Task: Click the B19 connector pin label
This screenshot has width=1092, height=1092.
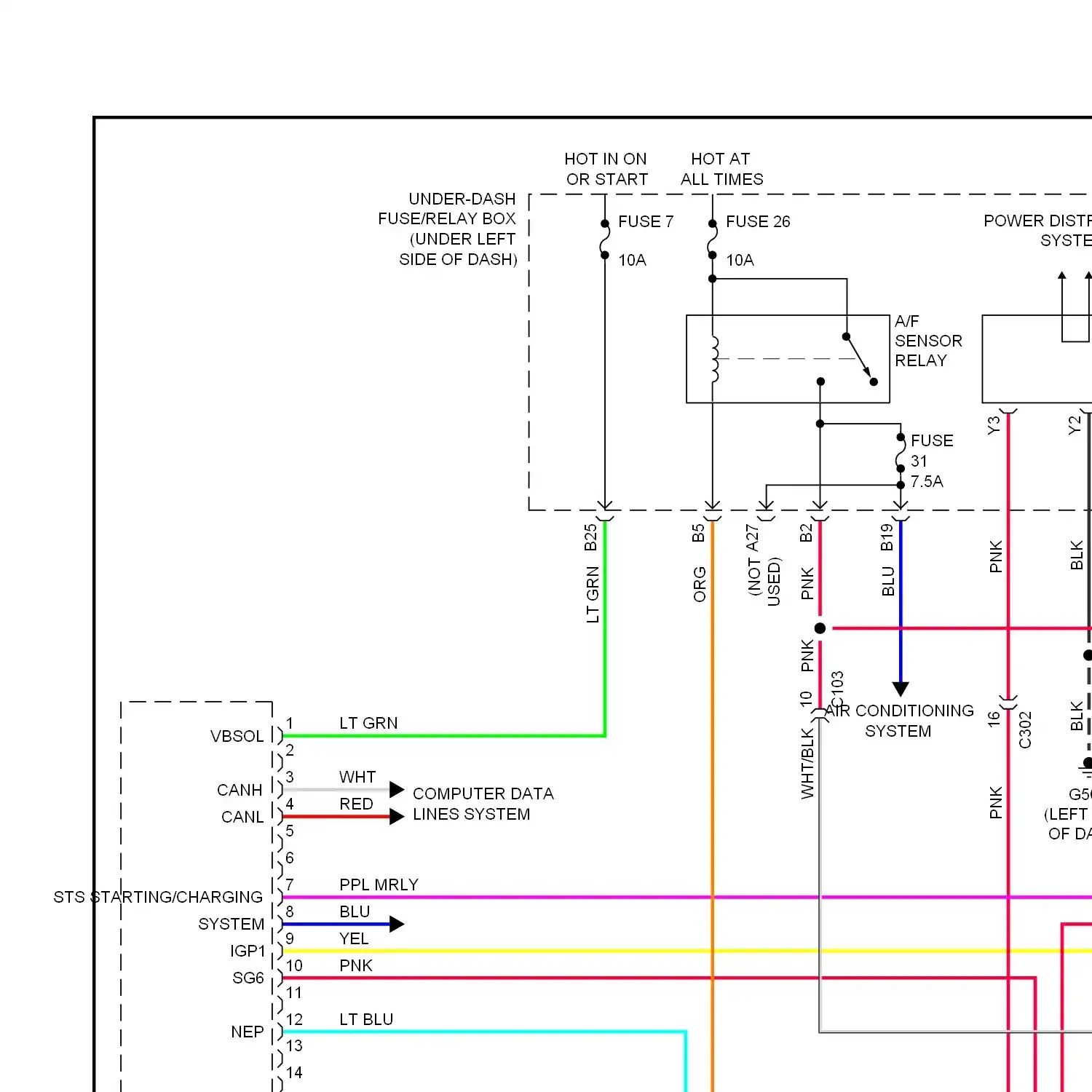Action: (x=887, y=537)
